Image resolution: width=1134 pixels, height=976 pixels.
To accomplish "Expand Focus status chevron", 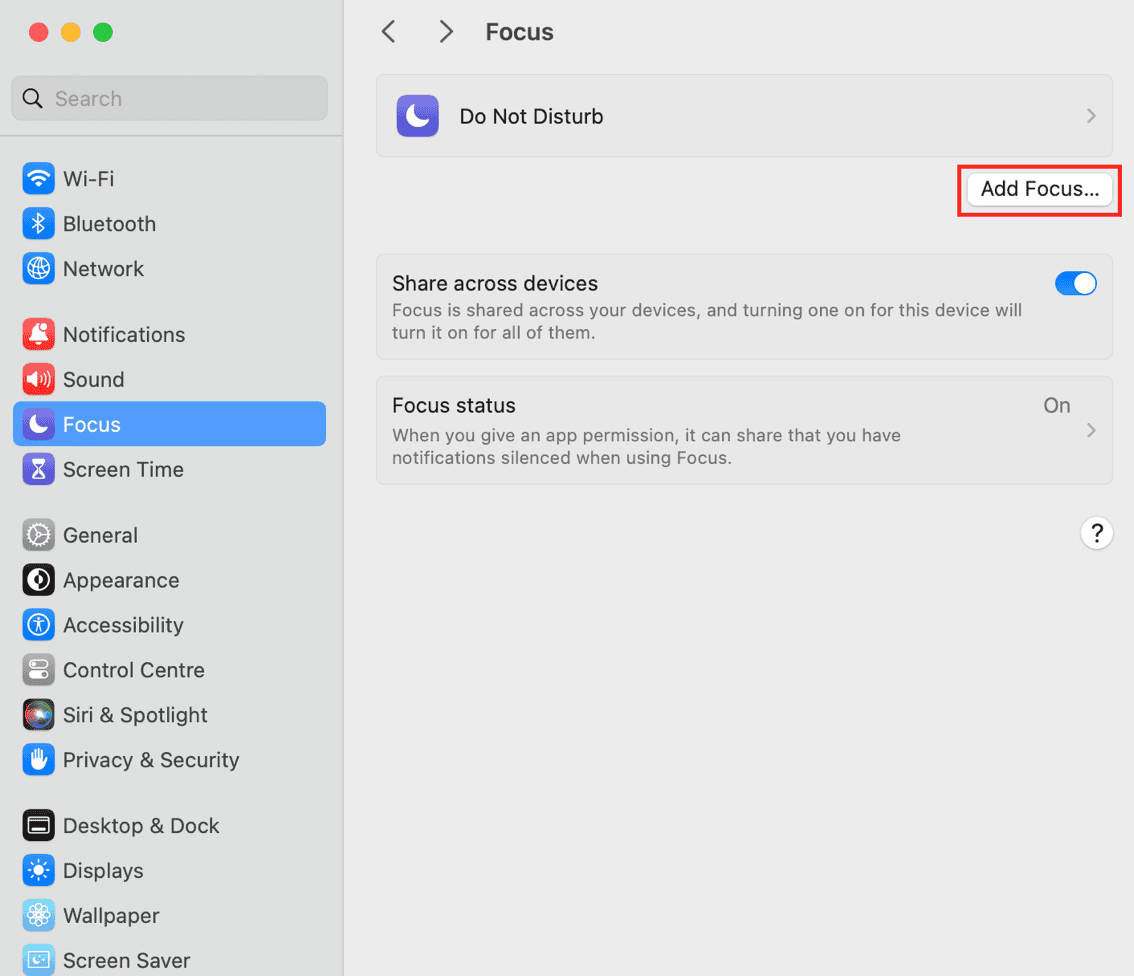I will pyautogui.click(x=1091, y=431).
